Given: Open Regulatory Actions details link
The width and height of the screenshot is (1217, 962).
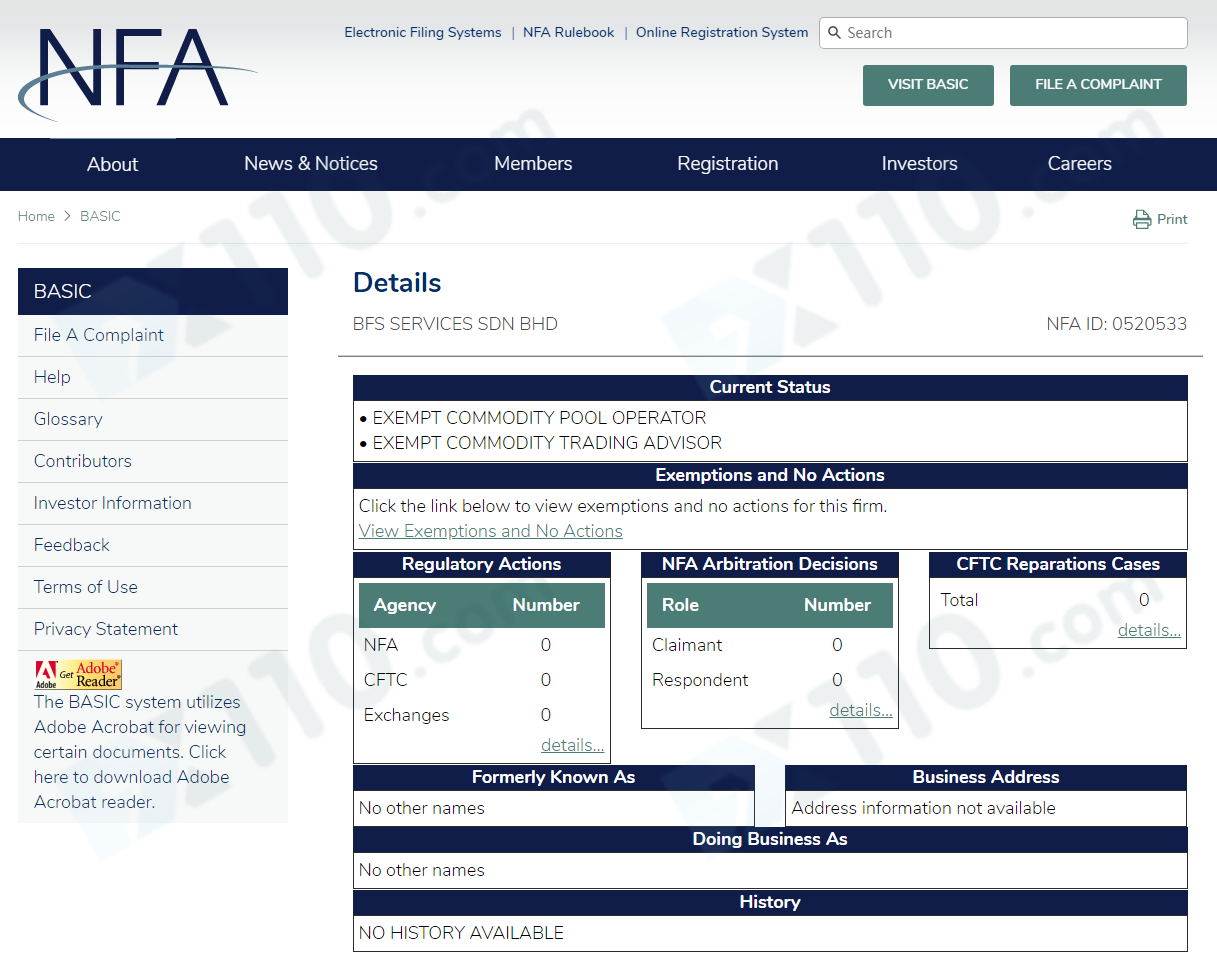Looking at the screenshot, I should tap(572, 746).
